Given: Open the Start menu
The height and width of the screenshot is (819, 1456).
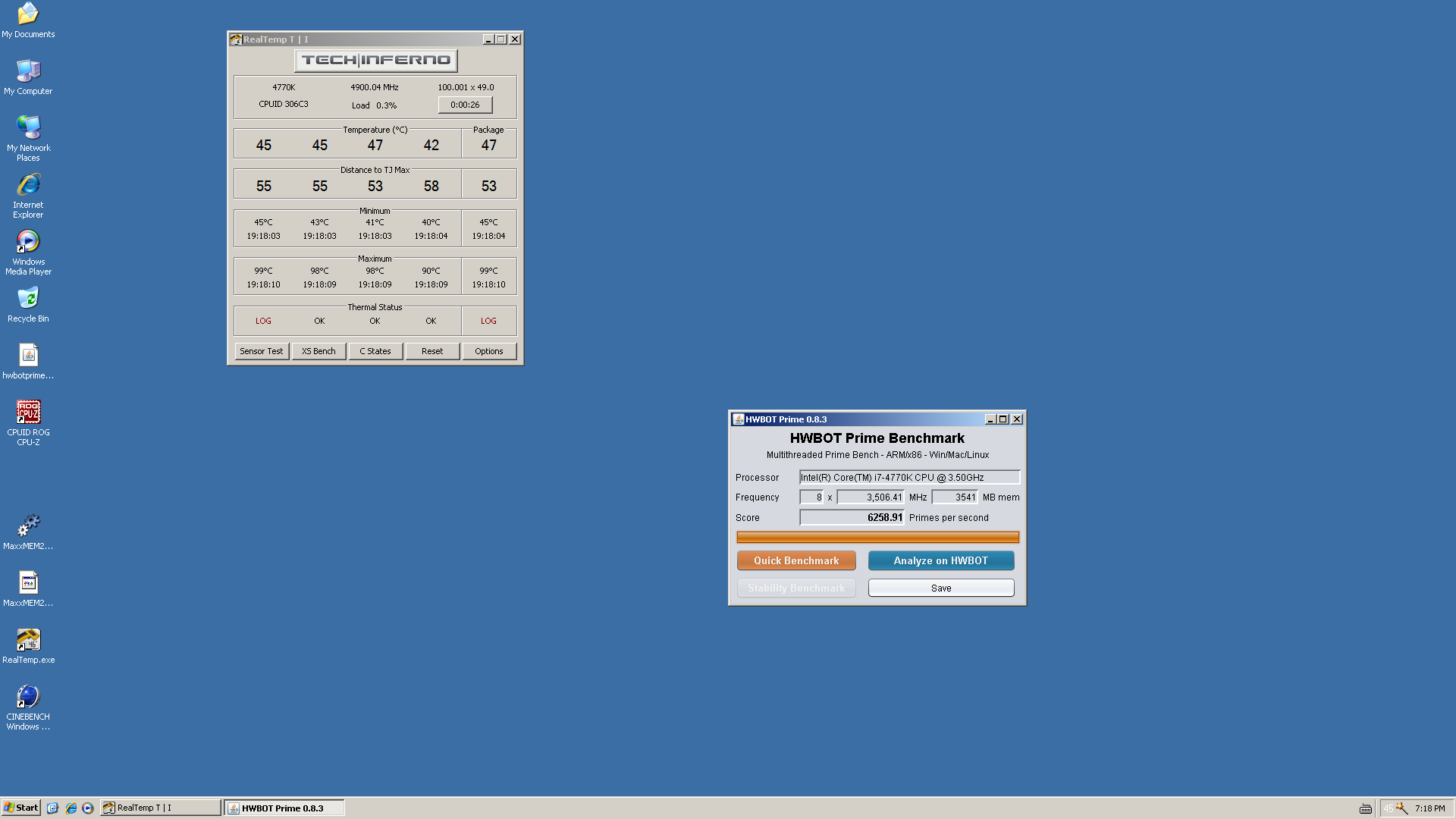Looking at the screenshot, I should [x=20, y=808].
